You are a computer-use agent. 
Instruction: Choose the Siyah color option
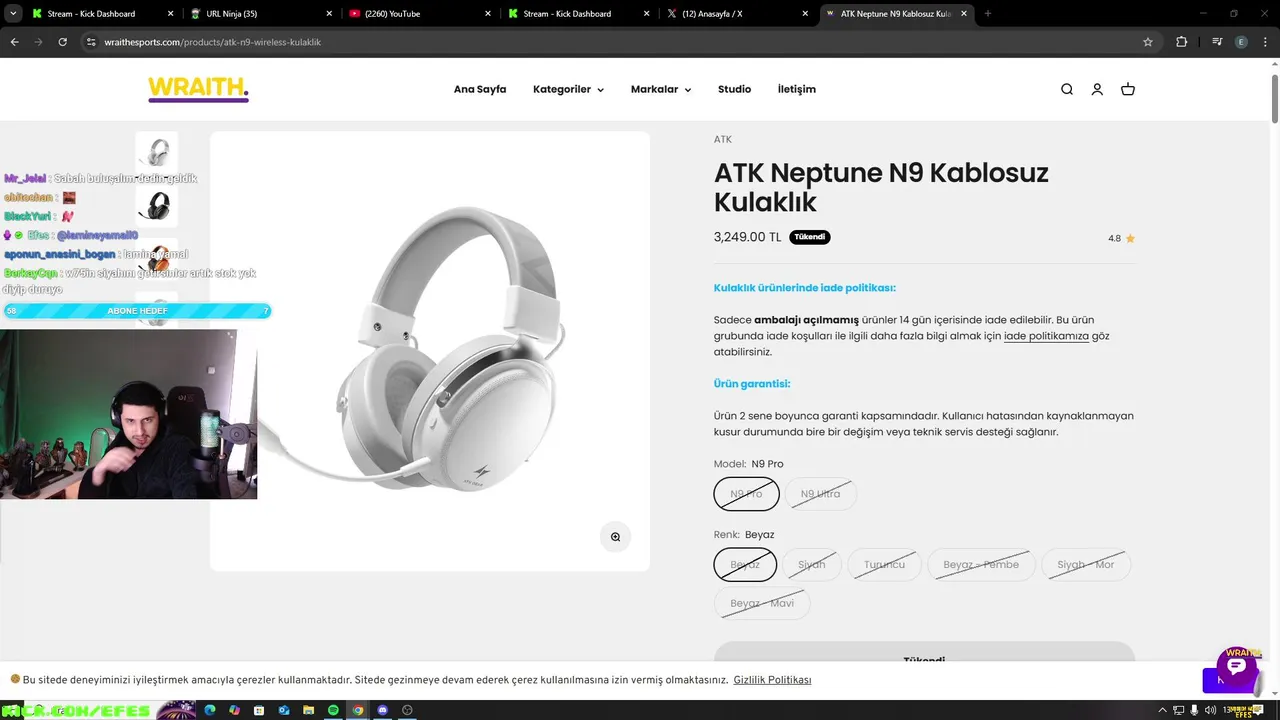point(812,564)
